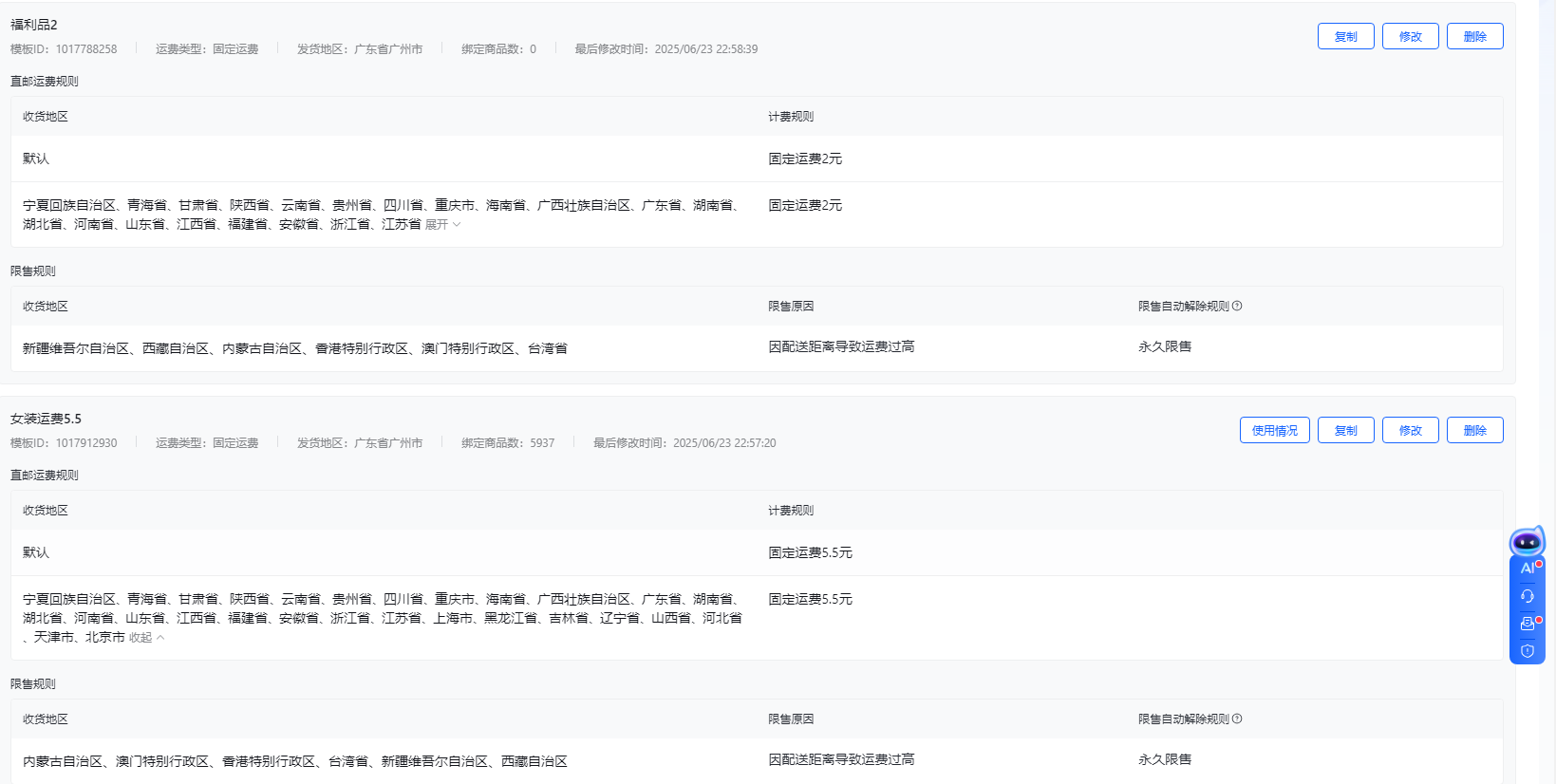1556x784 pixels.
Task: Click 福利品2 restricted regions starting 新疆维吾尔自治区
Action: (295, 348)
